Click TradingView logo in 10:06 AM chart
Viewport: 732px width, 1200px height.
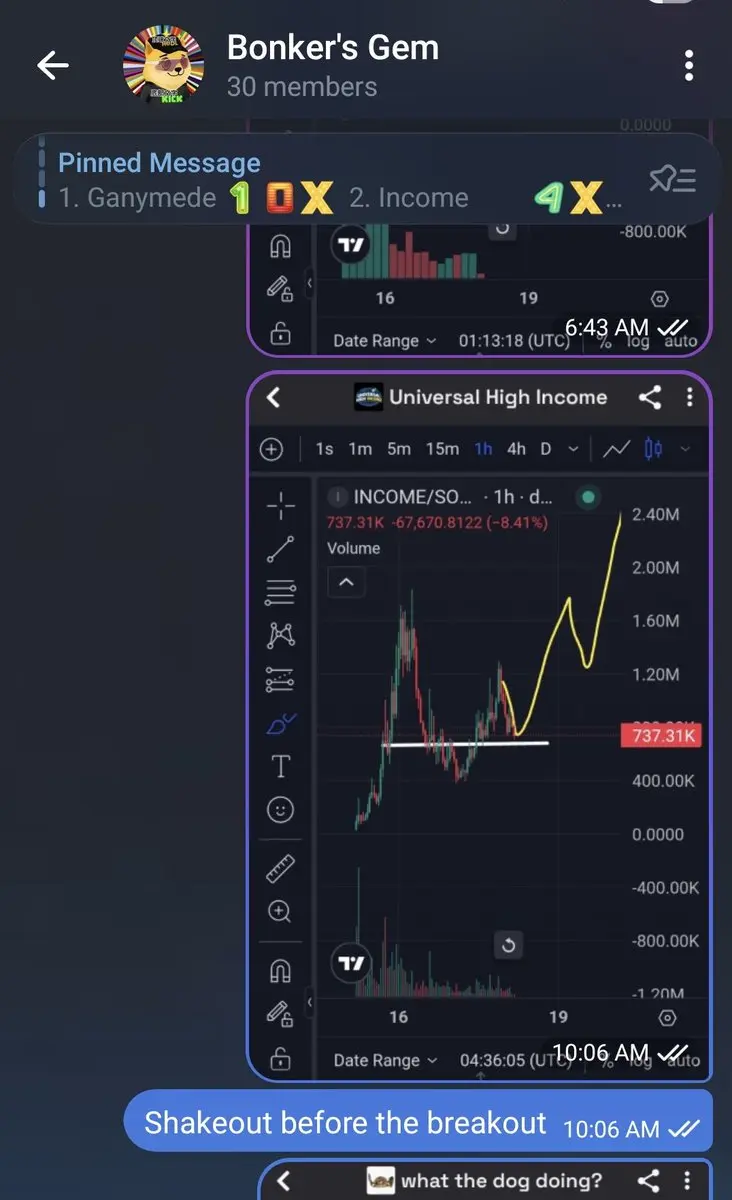click(351, 964)
